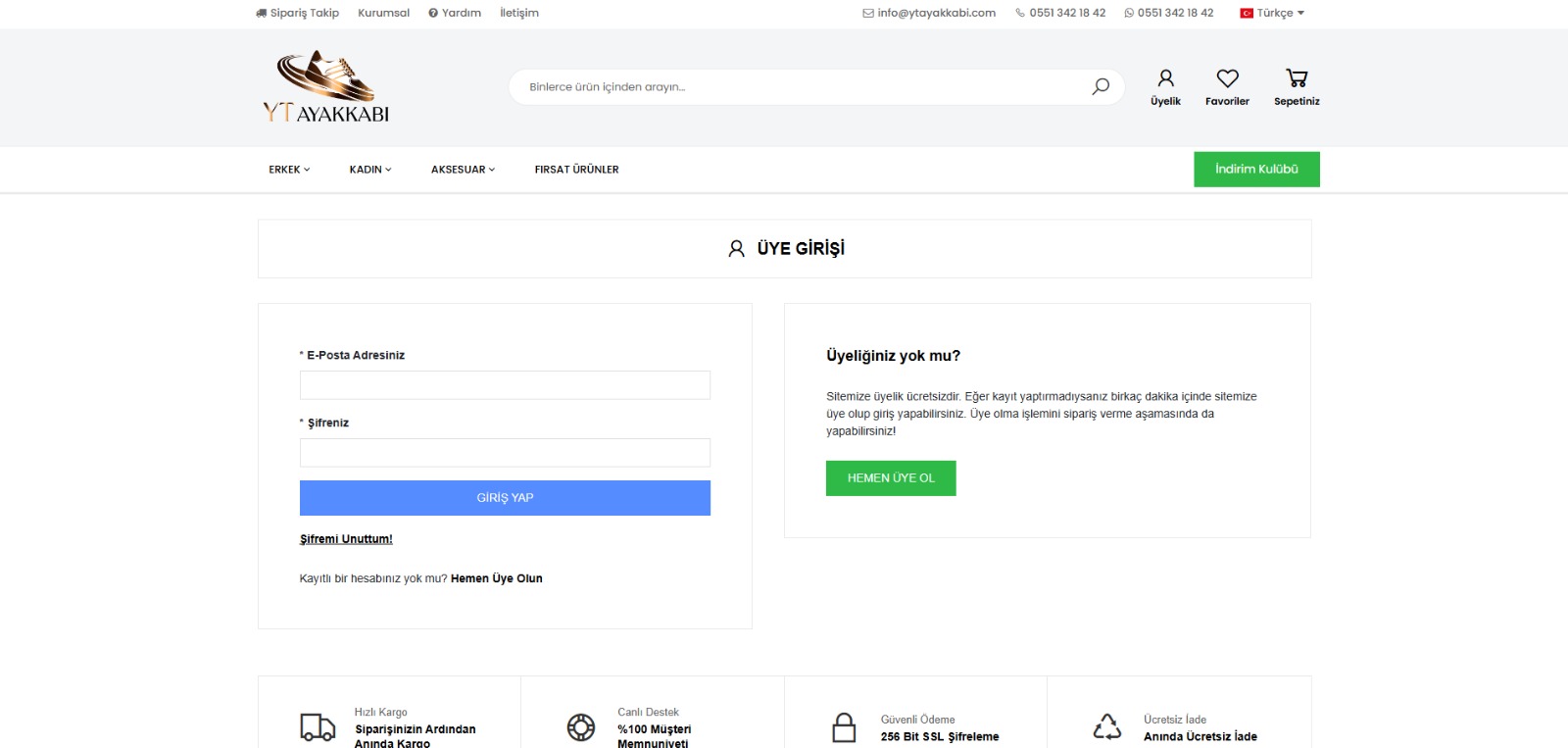Open Favoriler heart icon
This screenshot has height=748, width=1568.
(x=1227, y=78)
